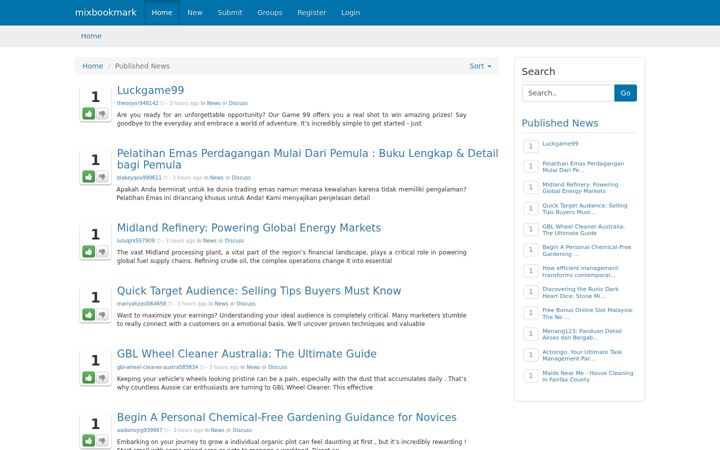This screenshot has height=450, width=720.
Task: Open author link theosynr948142
Action: [137, 103]
